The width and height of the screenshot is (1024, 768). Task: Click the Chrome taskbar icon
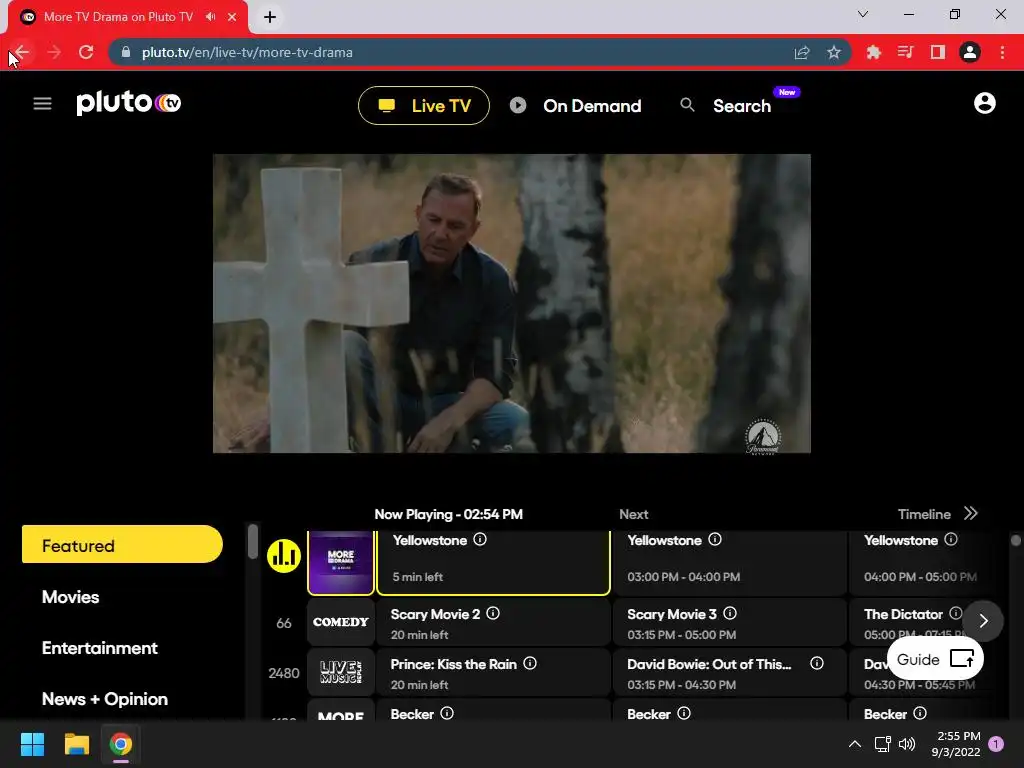click(121, 744)
